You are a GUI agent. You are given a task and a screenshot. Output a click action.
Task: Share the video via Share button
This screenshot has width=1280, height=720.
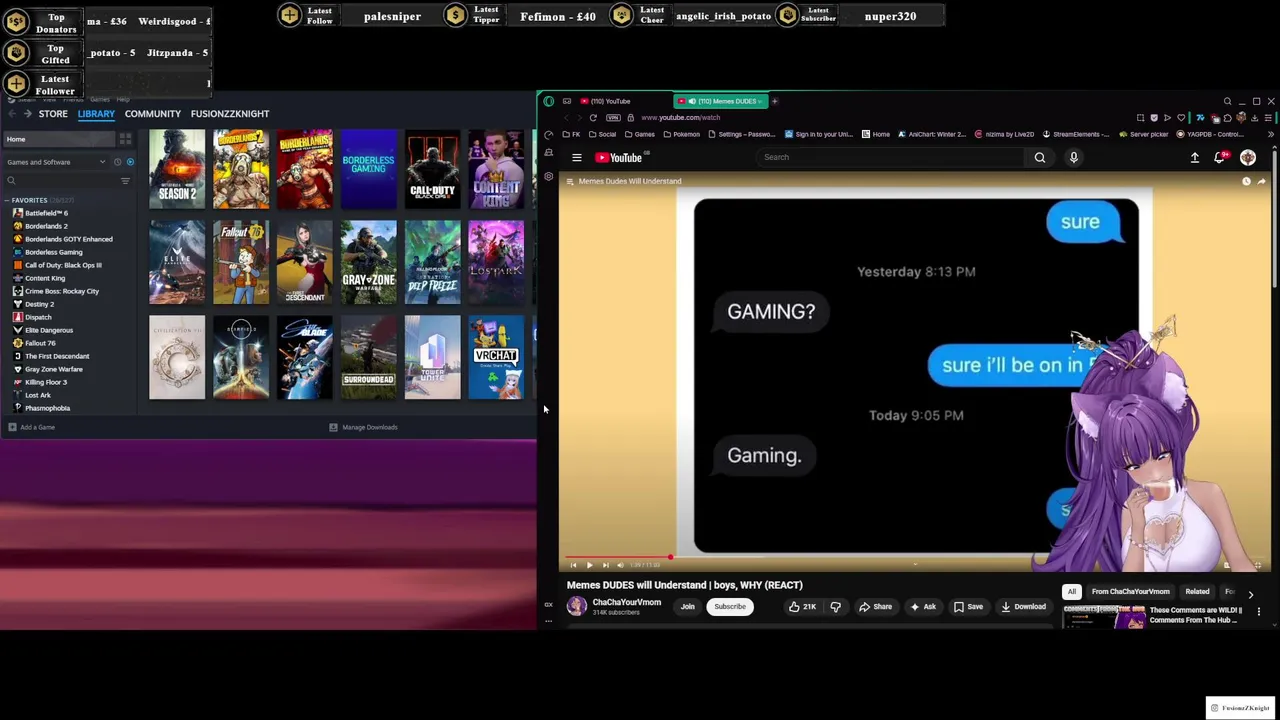[875, 607]
